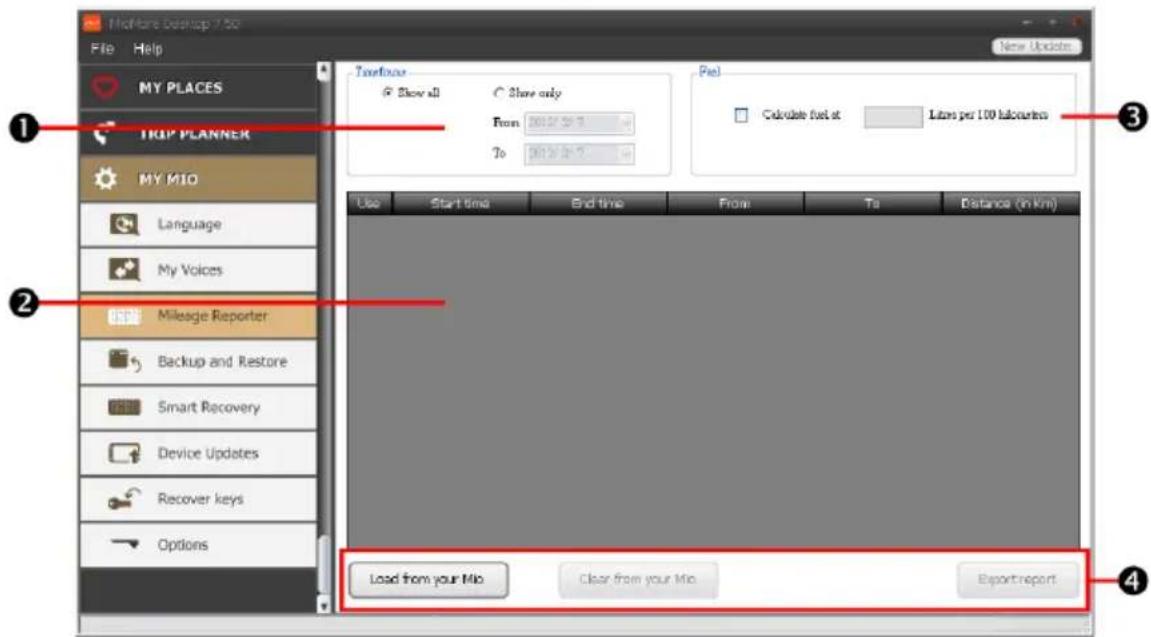Image resolution: width=1151 pixels, height=637 pixels.
Task: Click the Backup and Restore icon
Action: (124, 360)
